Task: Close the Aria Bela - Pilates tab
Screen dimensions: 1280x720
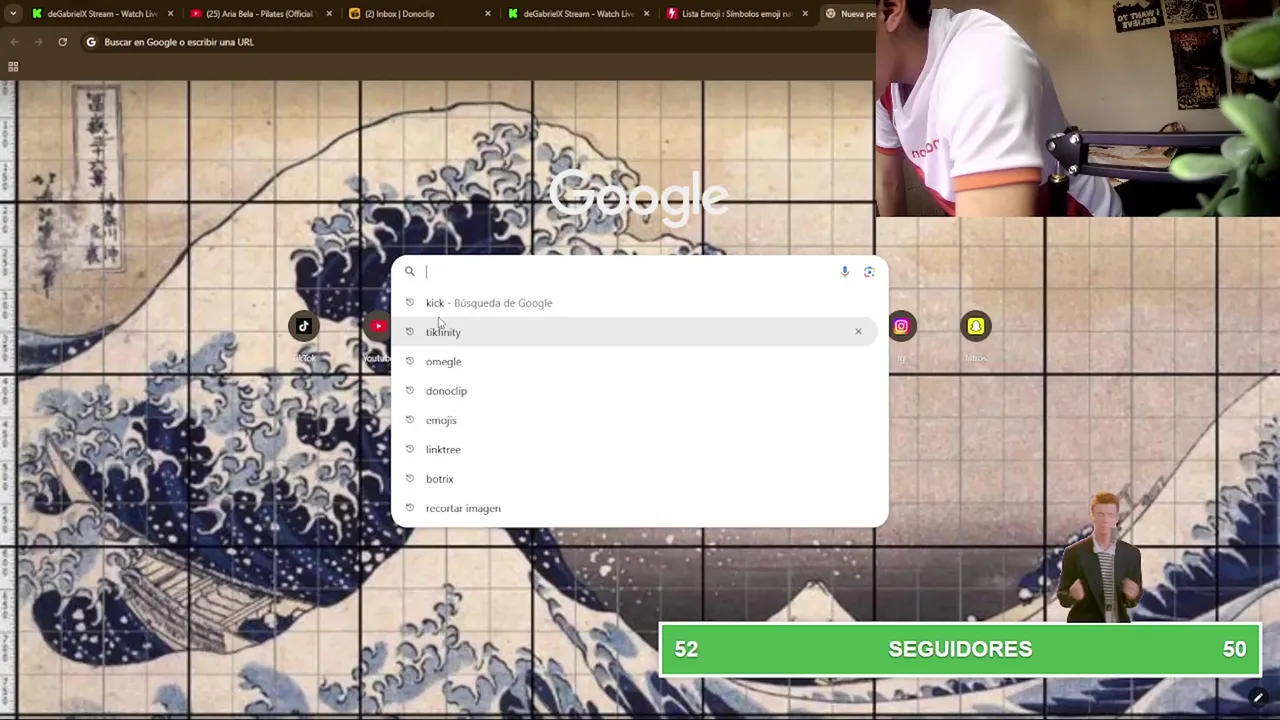Action: click(x=329, y=14)
